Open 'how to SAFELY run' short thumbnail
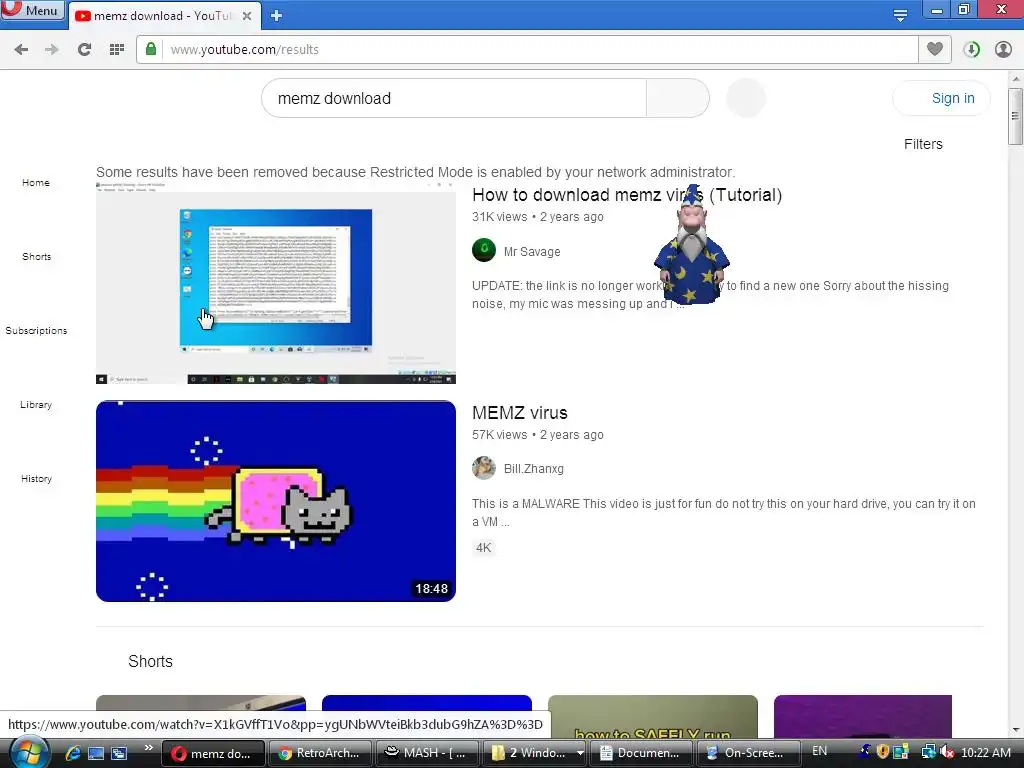The height and width of the screenshot is (768, 1024). pyautogui.click(x=652, y=716)
